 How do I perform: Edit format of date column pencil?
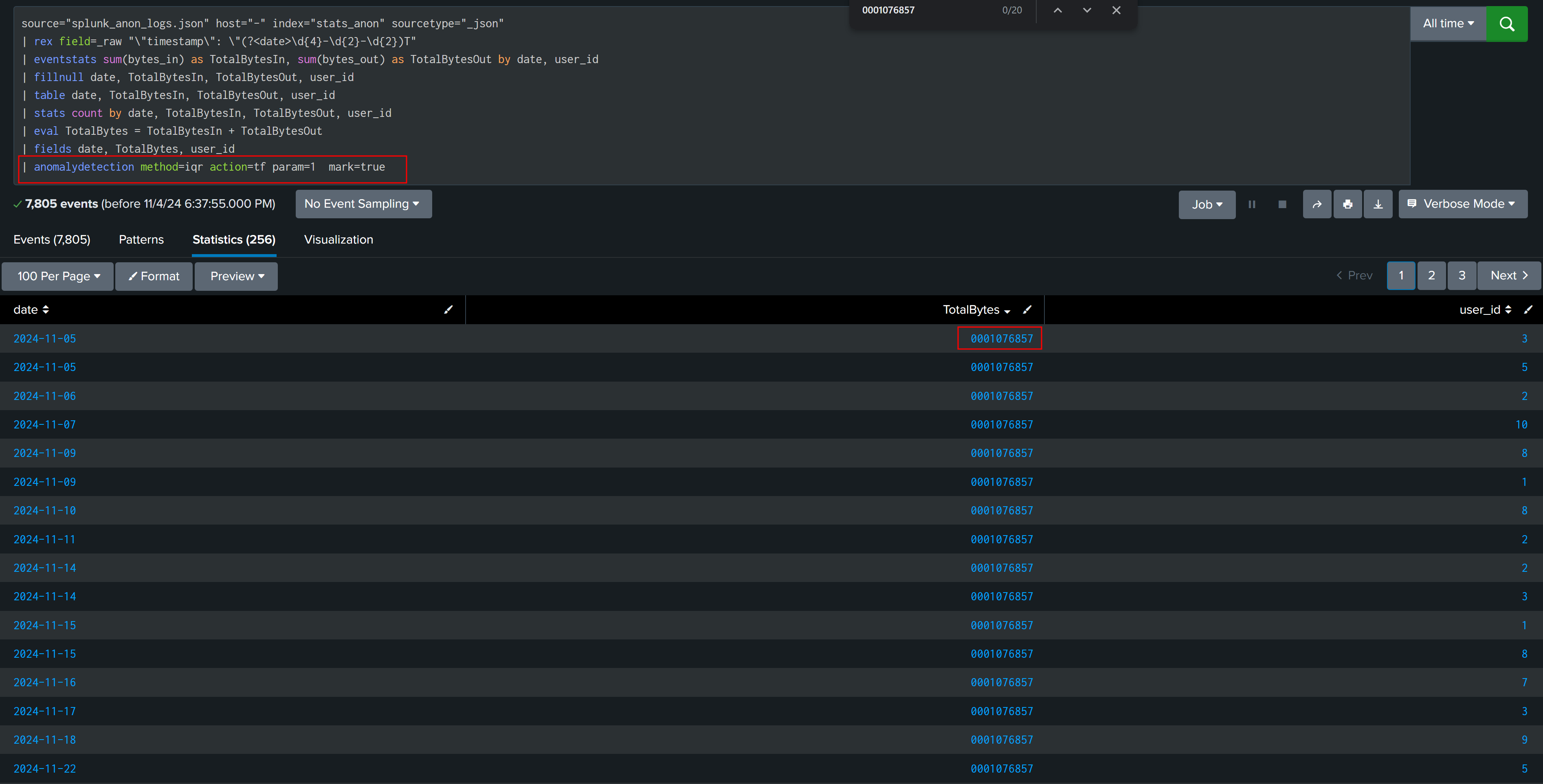point(448,310)
